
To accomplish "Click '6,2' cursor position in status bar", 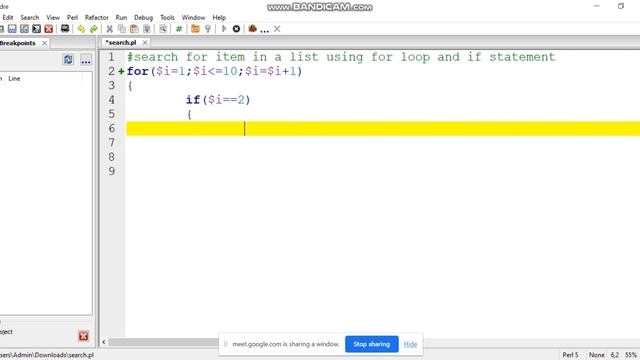I will point(615,355).
